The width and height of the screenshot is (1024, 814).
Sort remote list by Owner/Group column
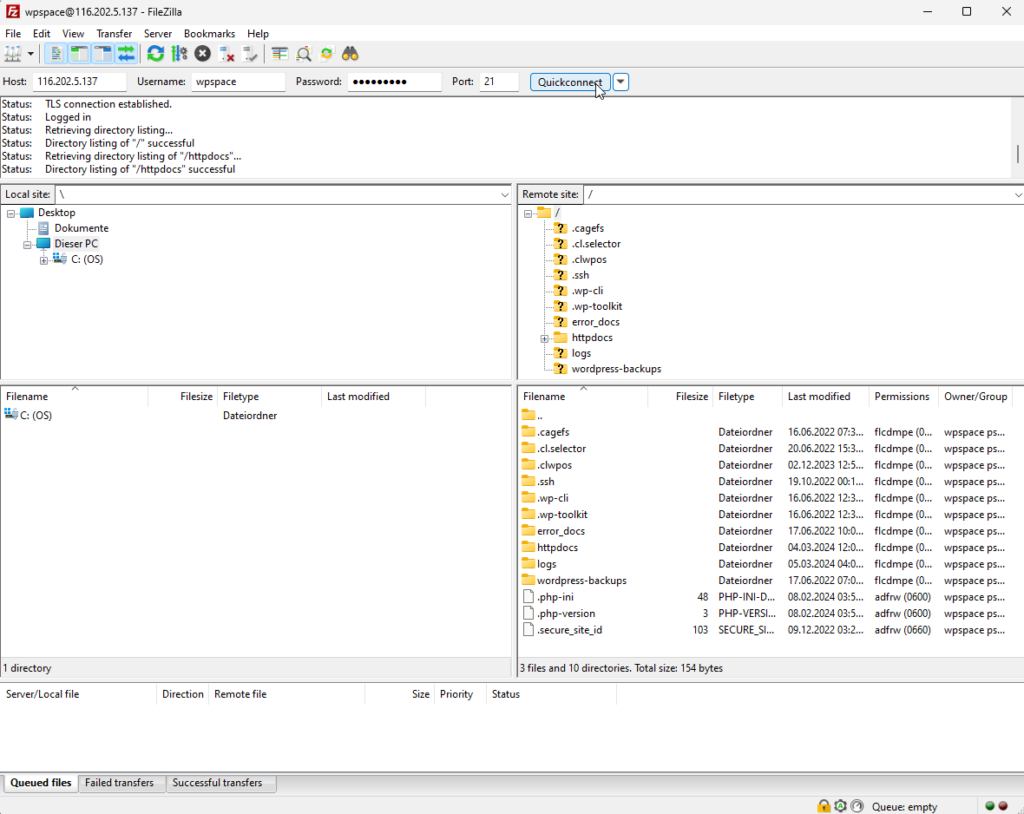click(977, 397)
